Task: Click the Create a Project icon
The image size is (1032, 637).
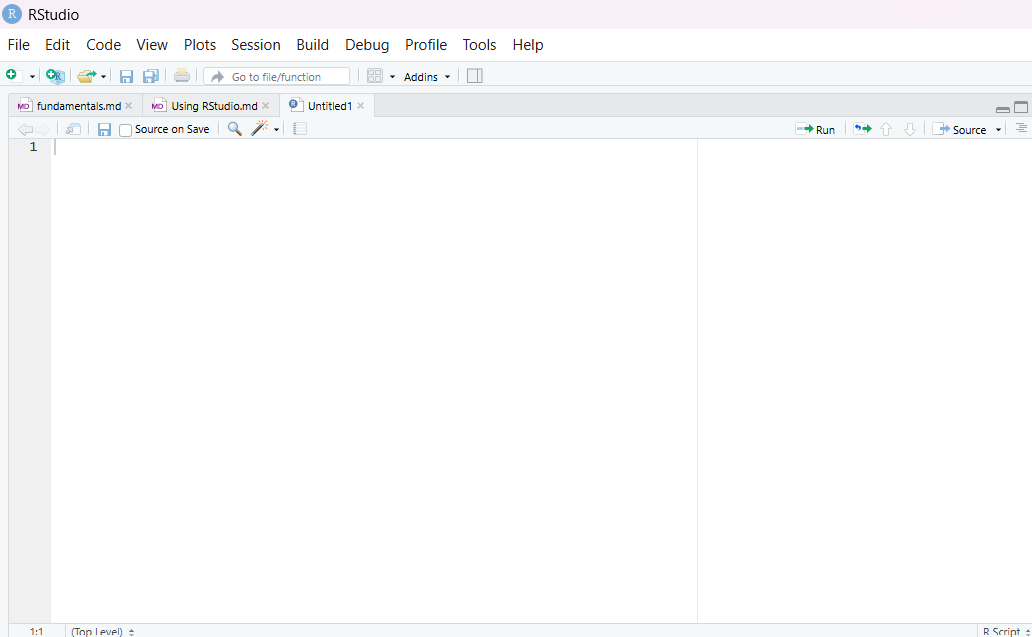Action: coord(55,76)
